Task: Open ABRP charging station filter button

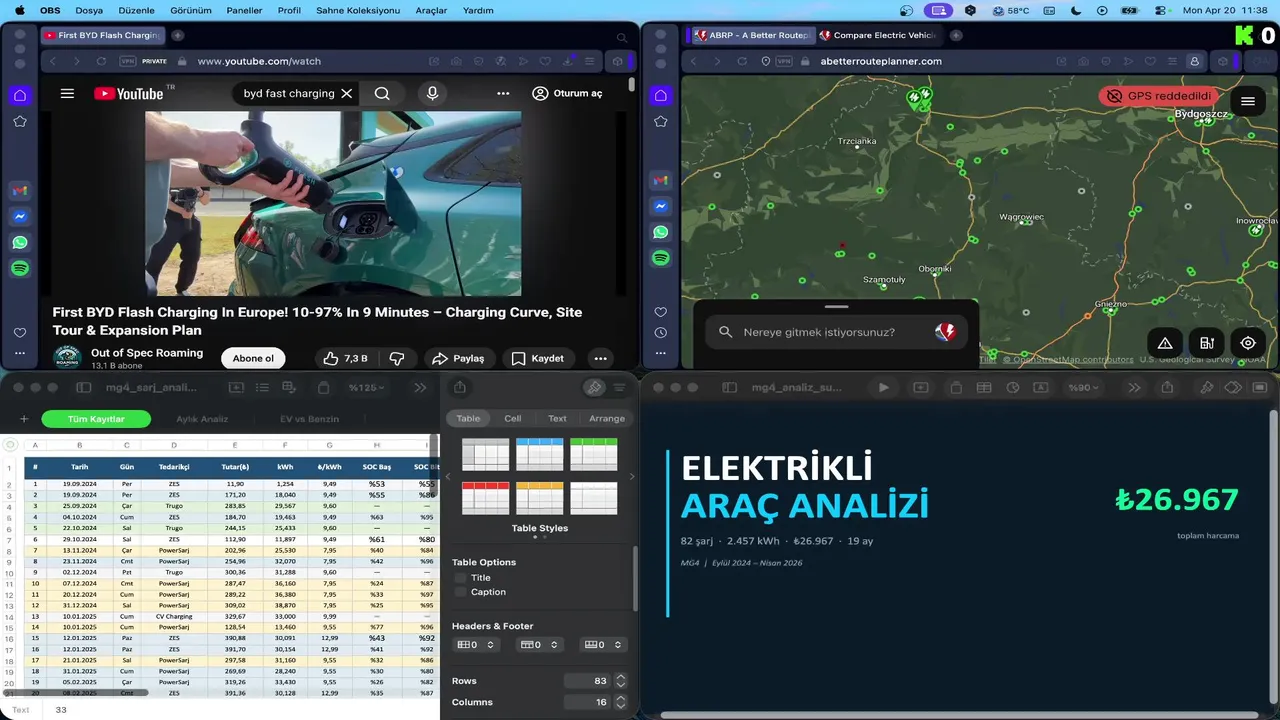Action: point(1207,343)
